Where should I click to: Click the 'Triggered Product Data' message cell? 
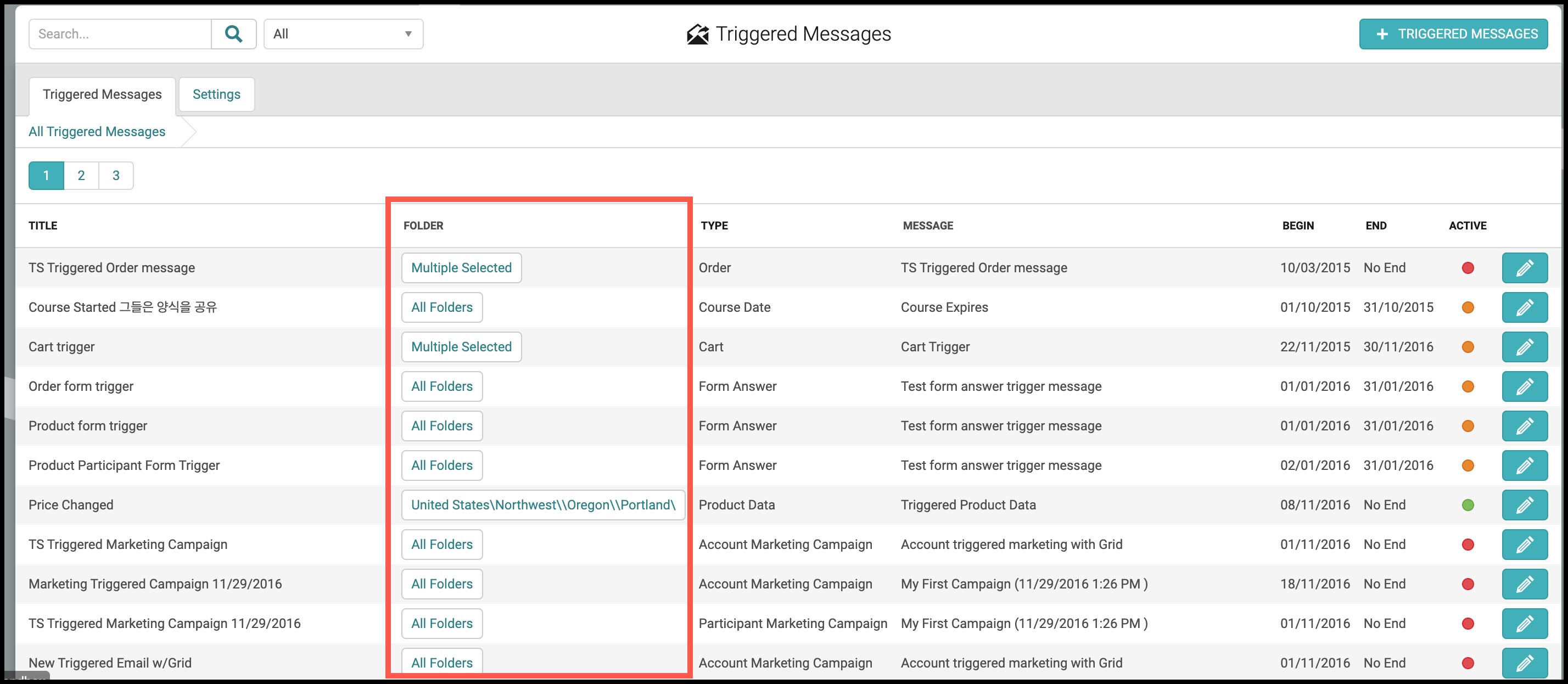click(968, 505)
